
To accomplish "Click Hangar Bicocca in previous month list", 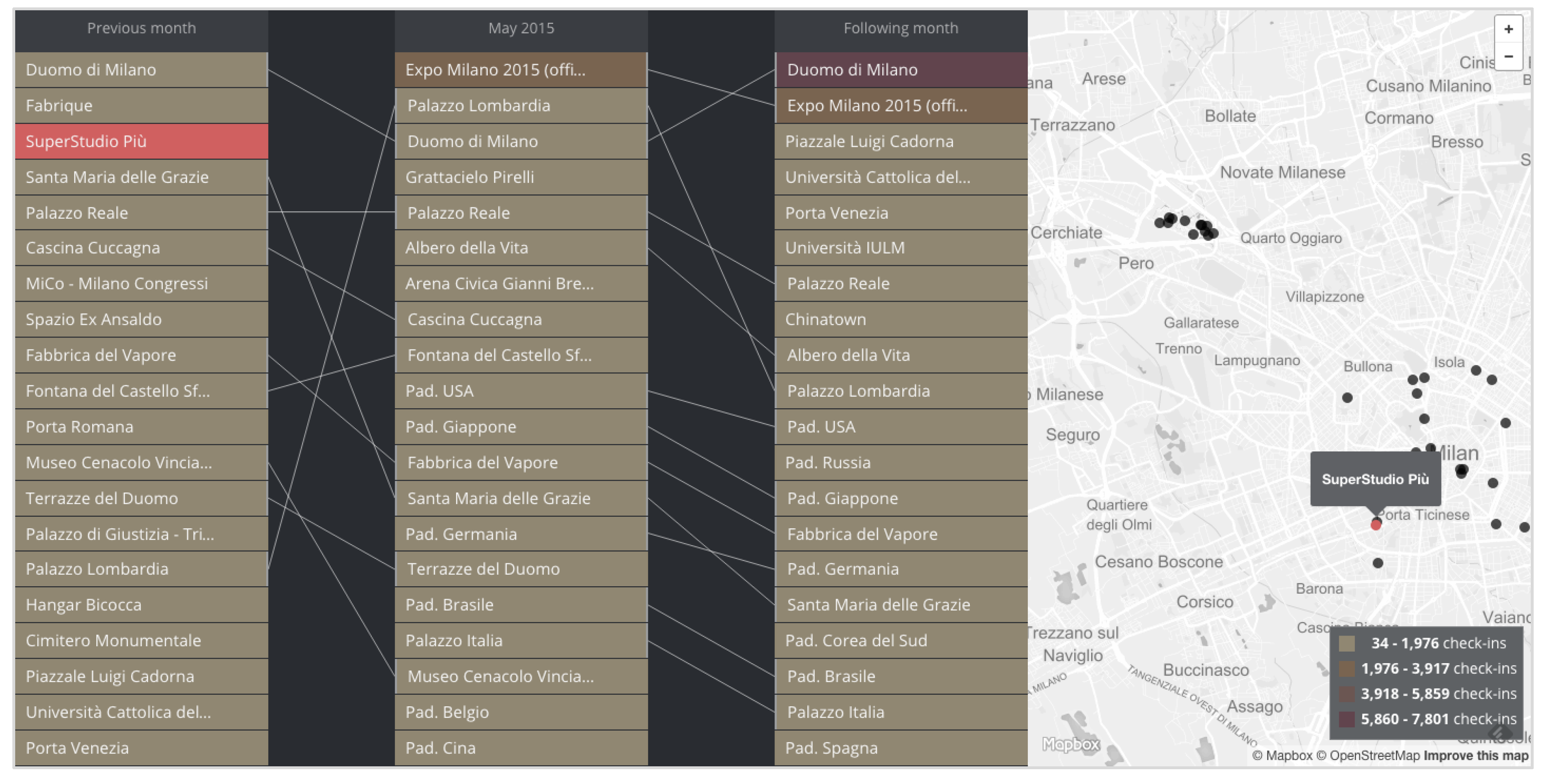I will click(141, 605).
